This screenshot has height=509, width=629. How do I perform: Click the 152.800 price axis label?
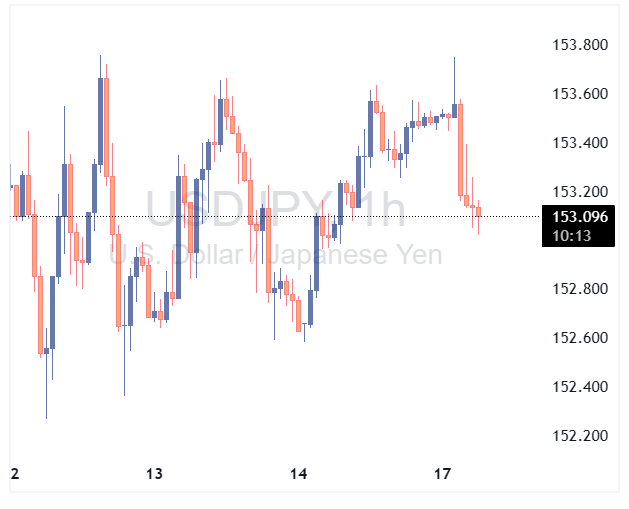(581, 289)
